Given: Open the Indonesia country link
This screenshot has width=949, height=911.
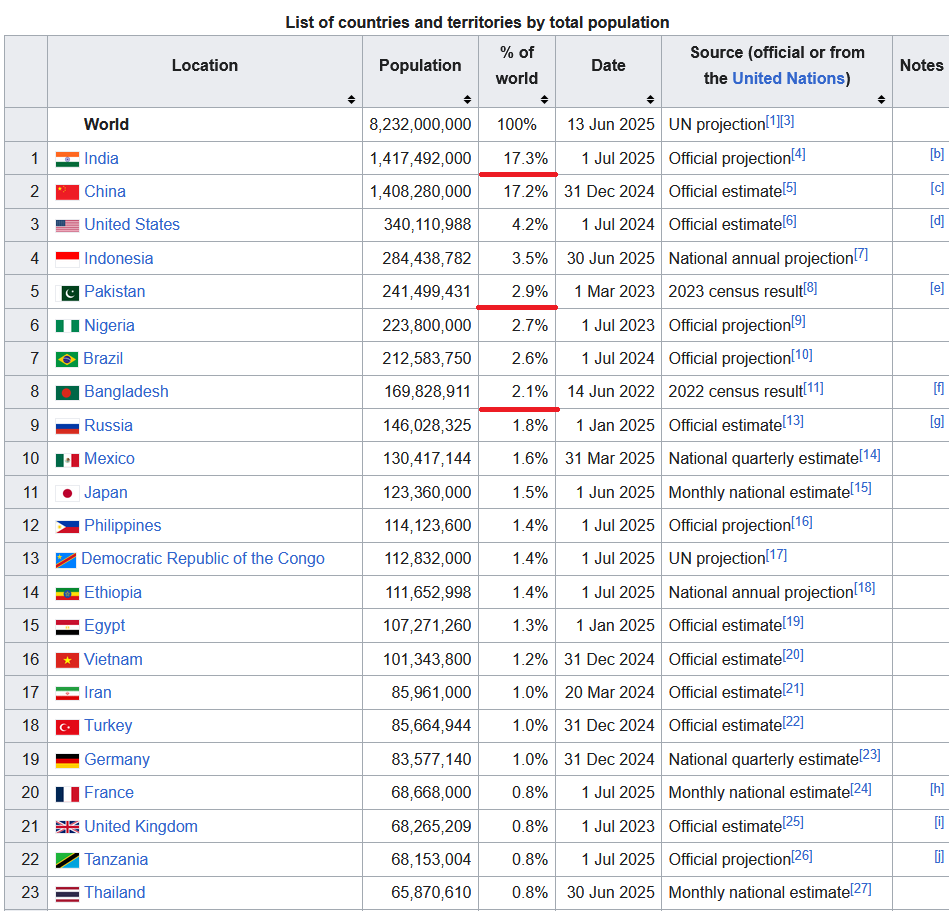Looking at the screenshot, I should tap(118, 258).
